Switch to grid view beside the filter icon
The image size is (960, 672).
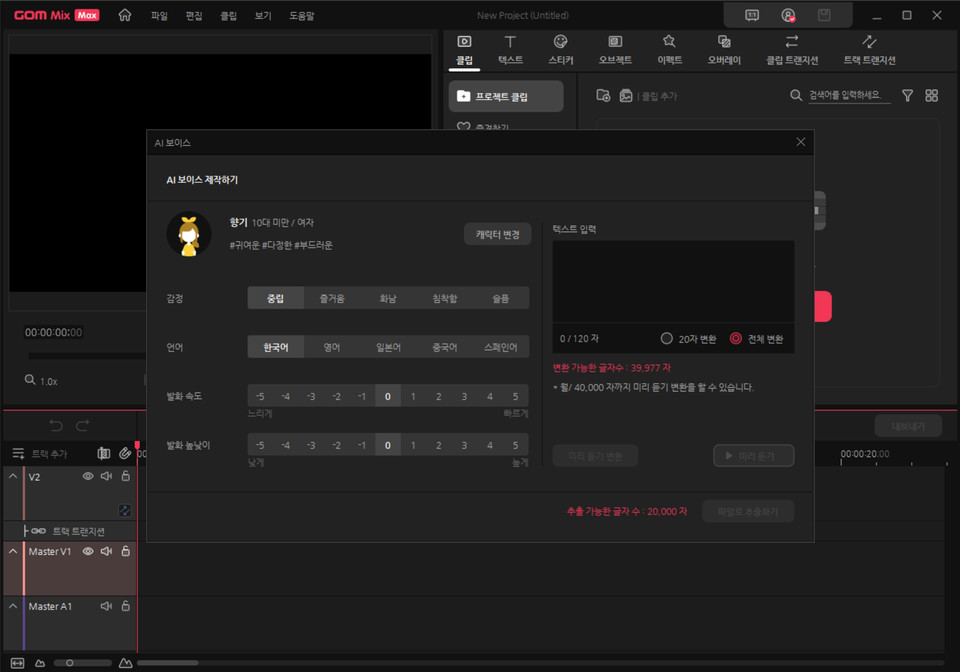coord(932,94)
